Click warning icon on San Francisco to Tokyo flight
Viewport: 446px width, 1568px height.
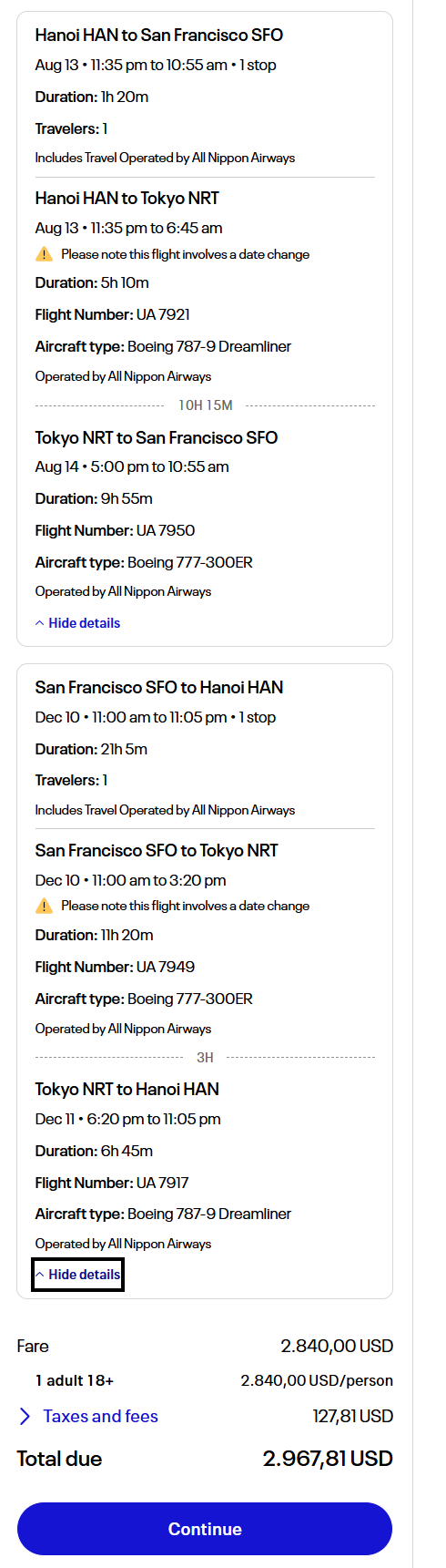click(x=44, y=906)
